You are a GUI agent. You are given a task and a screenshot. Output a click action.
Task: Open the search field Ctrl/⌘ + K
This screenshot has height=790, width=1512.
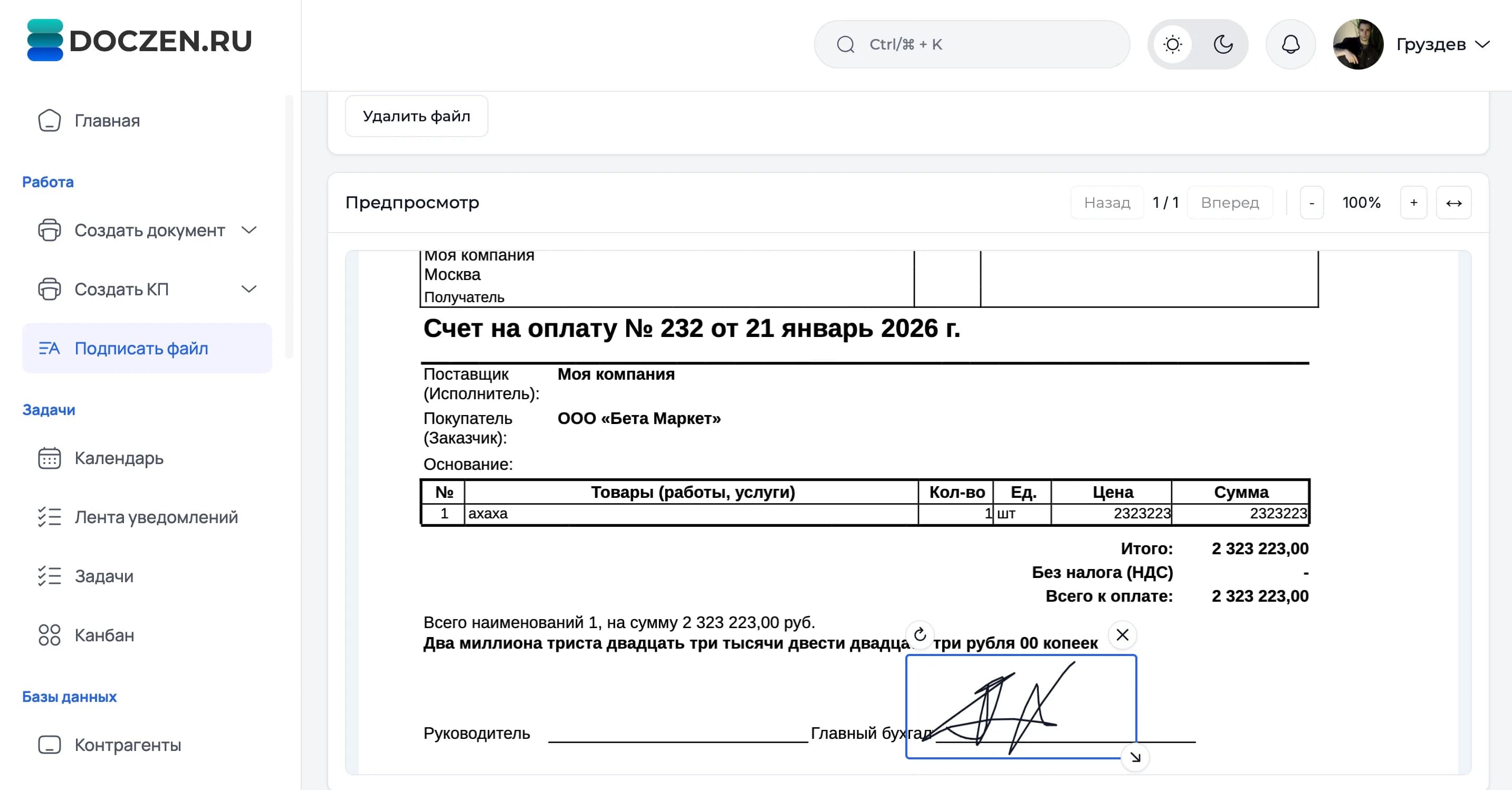tap(971, 45)
